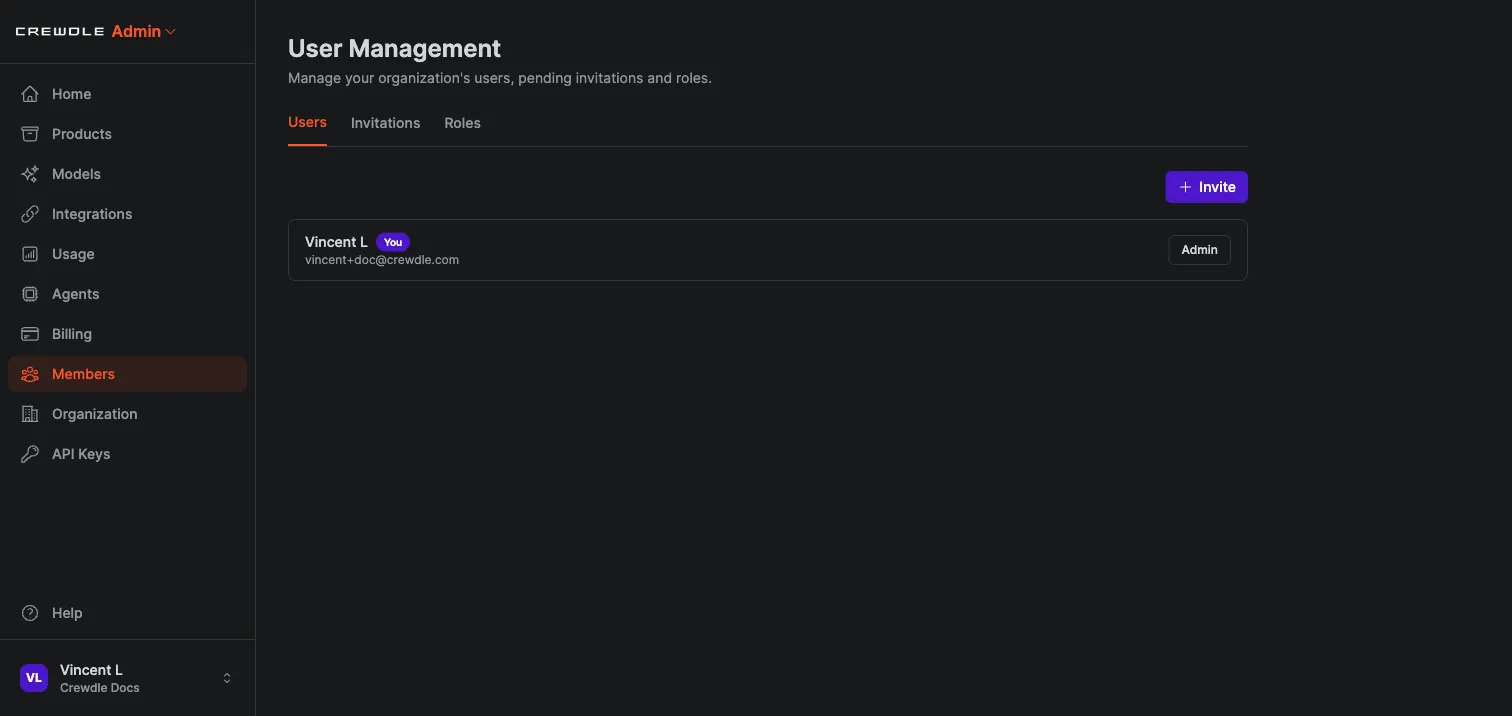
Task: Open Agents page
Action: [127, 294]
